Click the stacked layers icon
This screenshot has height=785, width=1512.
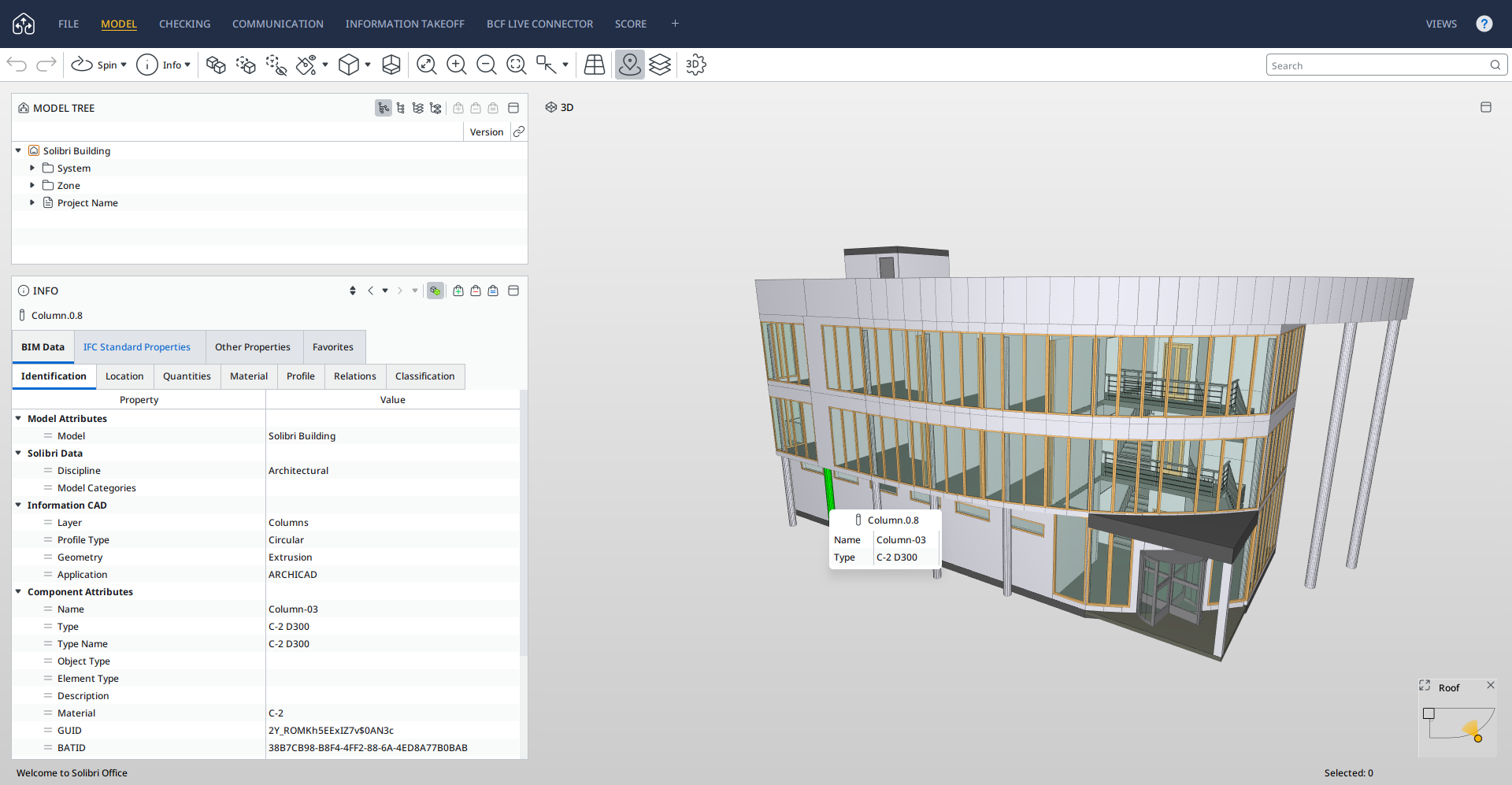(x=660, y=65)
